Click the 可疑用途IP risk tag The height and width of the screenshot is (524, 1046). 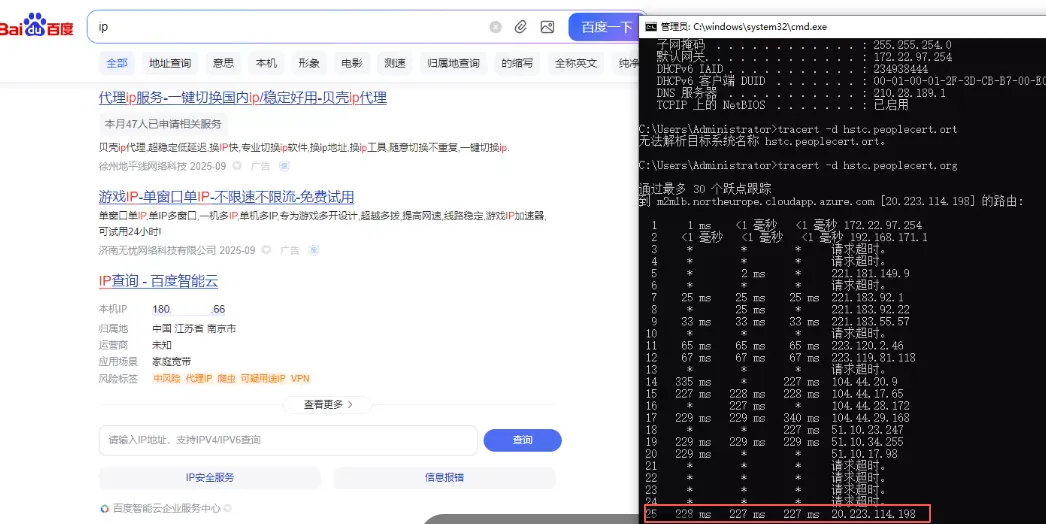(263, 378)
